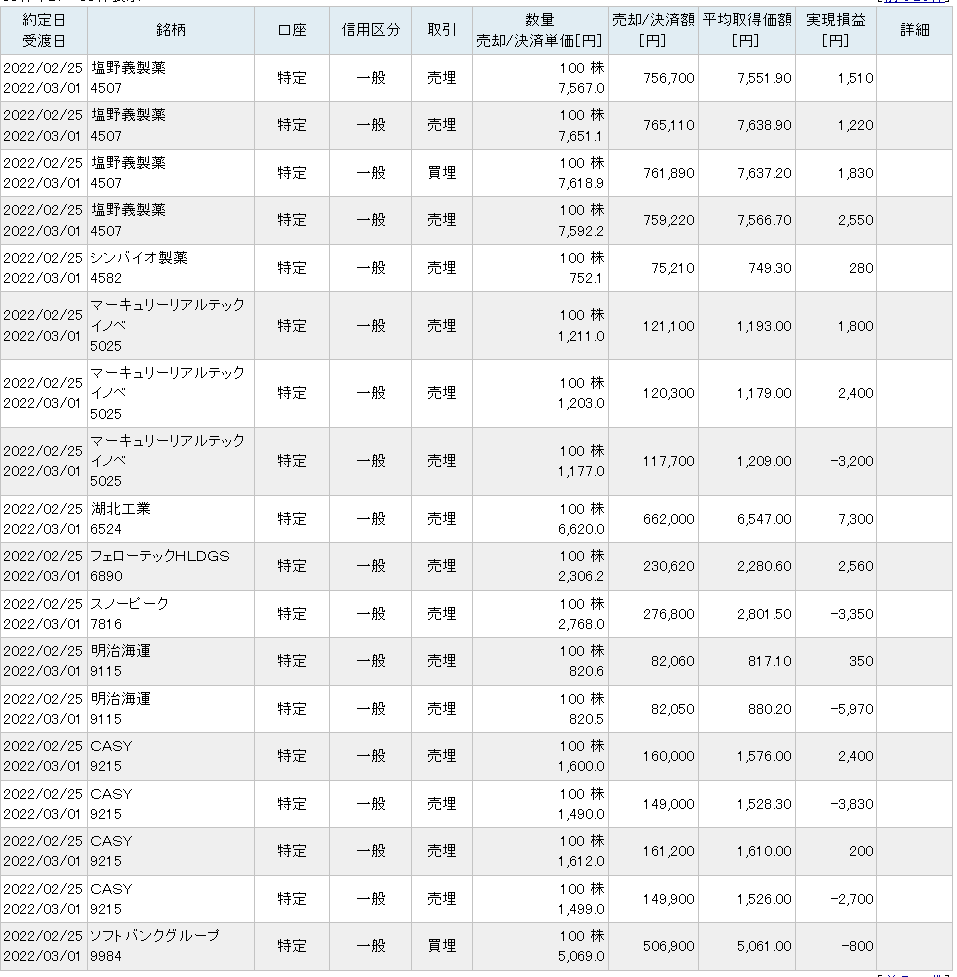This screenshot has width=957, height=977.
Task: Select the 1,830 realized profit cell
Action: pos(836,173)
